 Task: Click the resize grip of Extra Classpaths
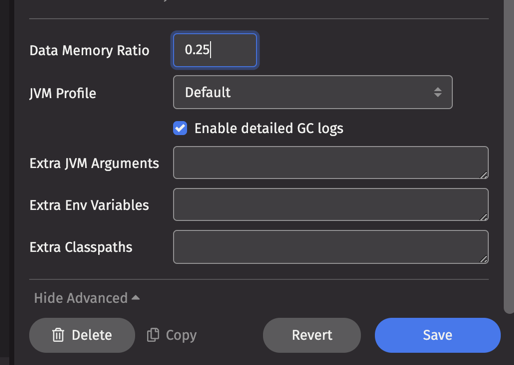point(484,259)
